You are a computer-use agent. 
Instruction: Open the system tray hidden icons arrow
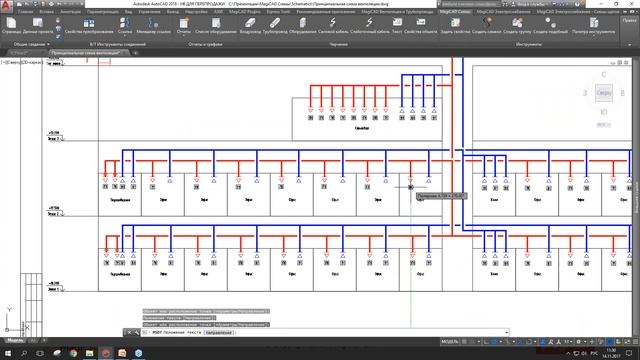568,353
